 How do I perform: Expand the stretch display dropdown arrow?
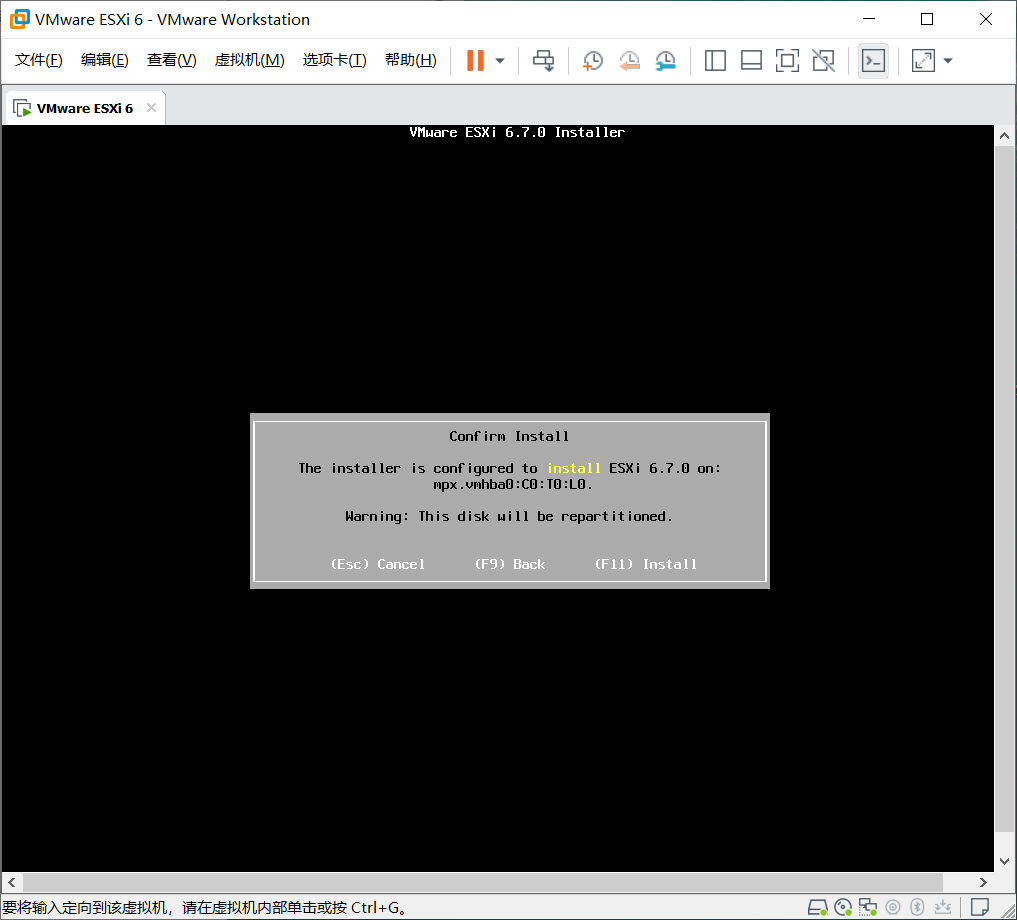[x=948, y=61]
